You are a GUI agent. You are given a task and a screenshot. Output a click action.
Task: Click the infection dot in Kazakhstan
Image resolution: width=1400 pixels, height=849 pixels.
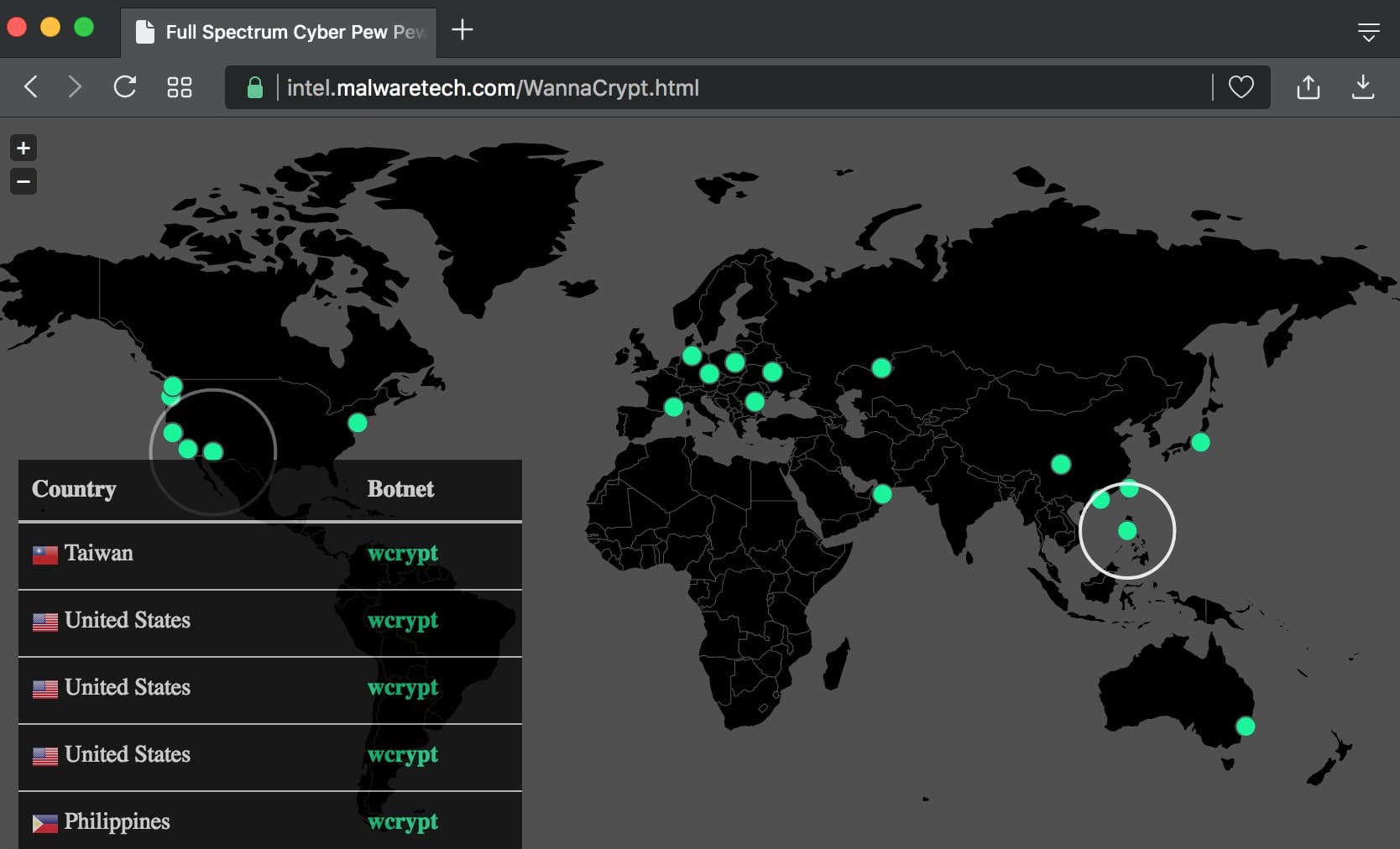[x=881, y=367]
